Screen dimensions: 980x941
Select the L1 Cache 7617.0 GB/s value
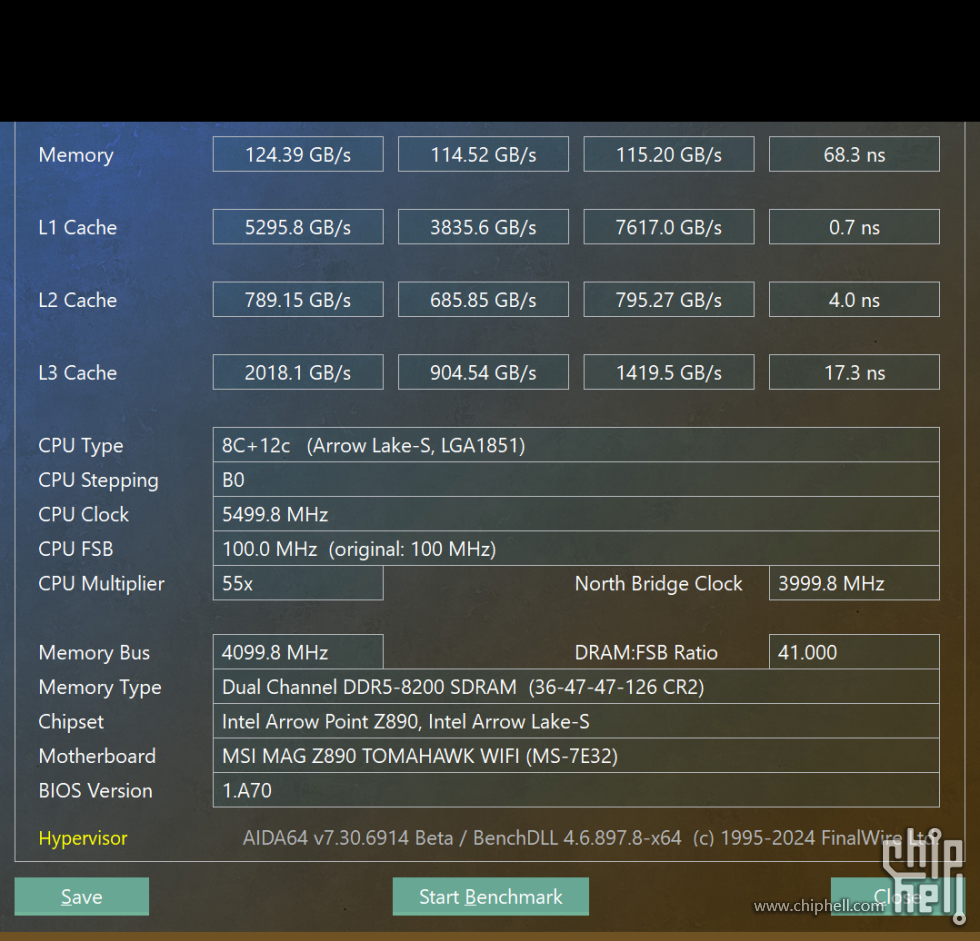tap(669, 227)
